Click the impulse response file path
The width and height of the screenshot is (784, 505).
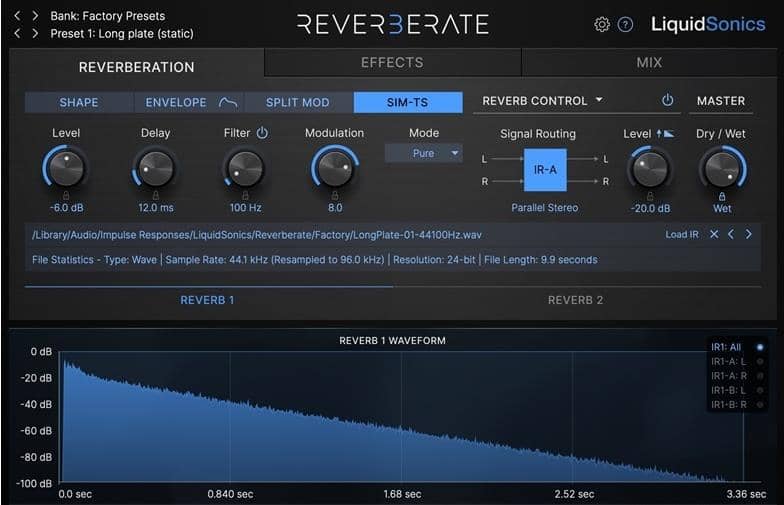tap(256, 235)
